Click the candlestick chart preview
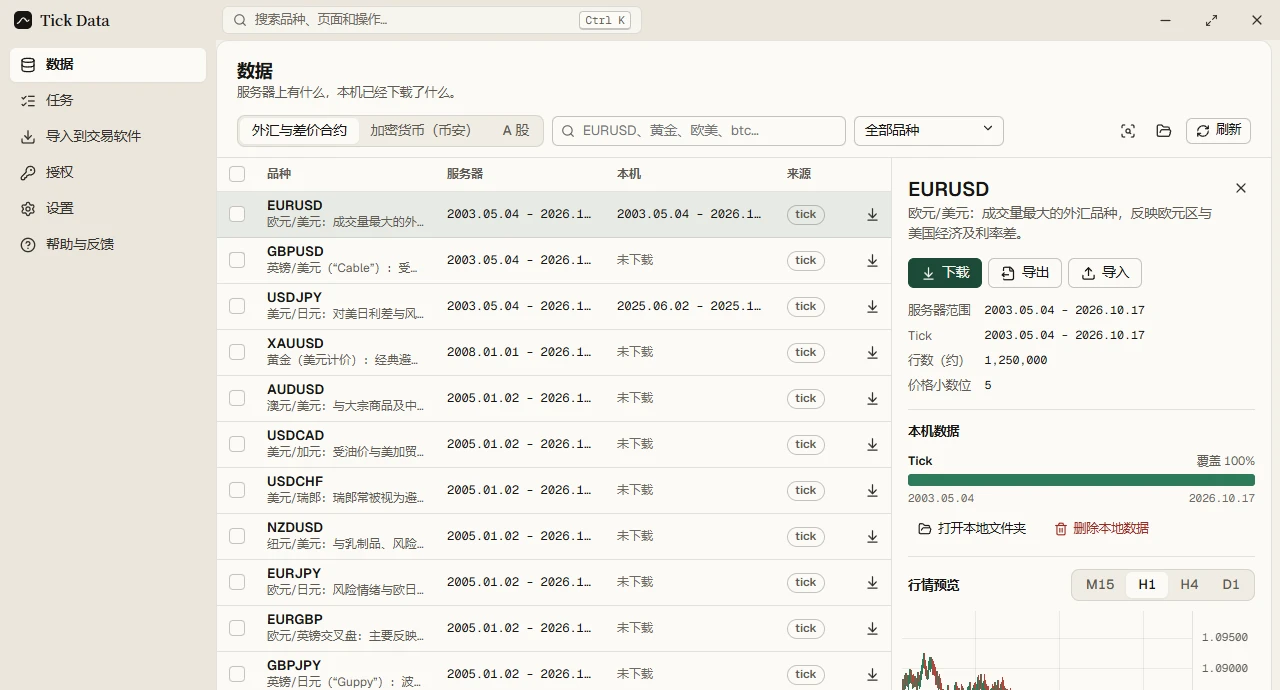This screenshot has width=1280, height=690. click(x=1078, y=650)
